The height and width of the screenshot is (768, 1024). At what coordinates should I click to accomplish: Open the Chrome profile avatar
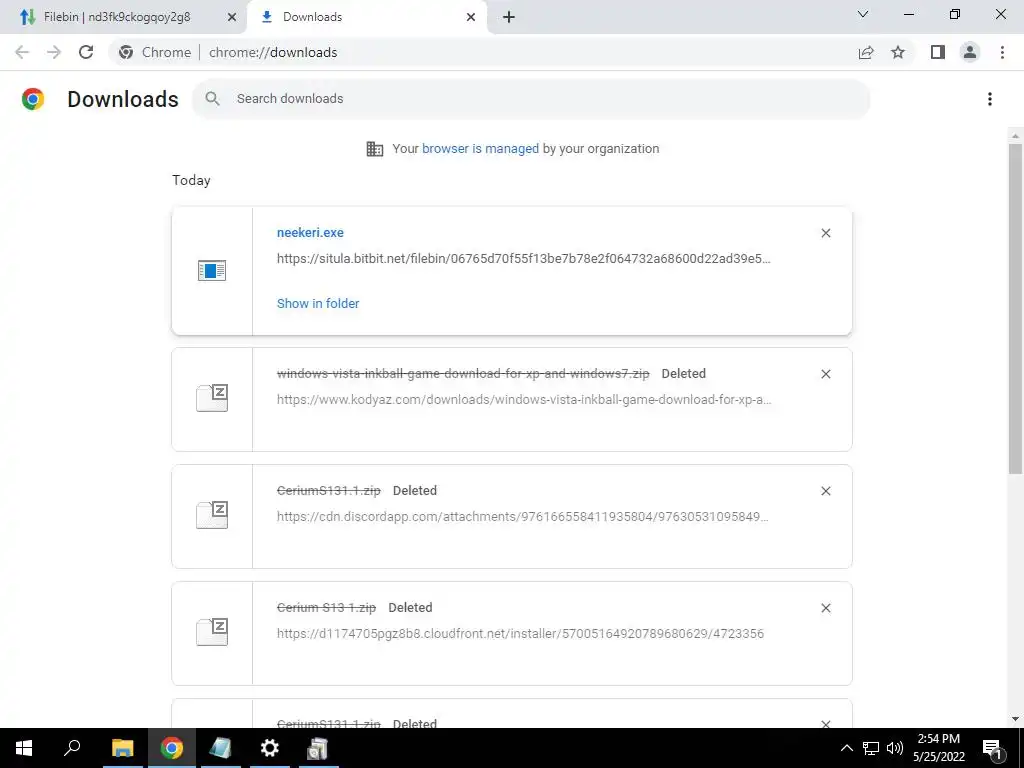pyautogui.click(x=970, y=52)
